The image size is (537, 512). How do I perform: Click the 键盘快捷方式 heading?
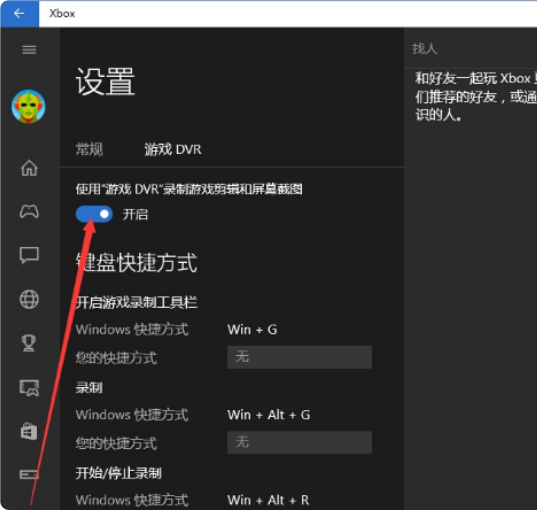[x=136, y=263]
